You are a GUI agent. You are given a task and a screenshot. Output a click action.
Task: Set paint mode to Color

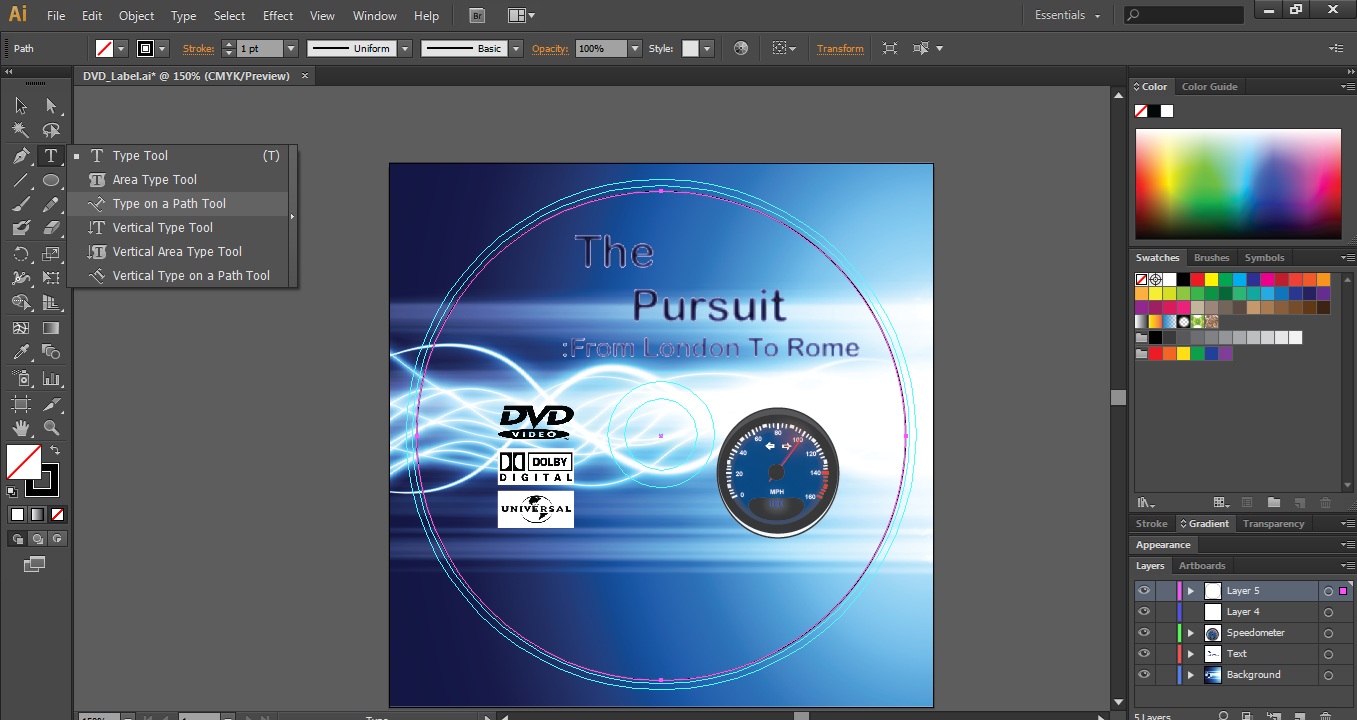(17, 514)
